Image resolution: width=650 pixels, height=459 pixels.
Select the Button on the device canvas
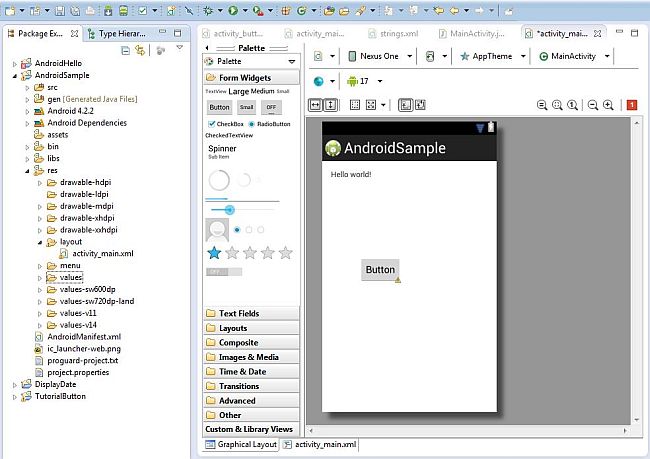pyautogui.click(x=380, y=270)
